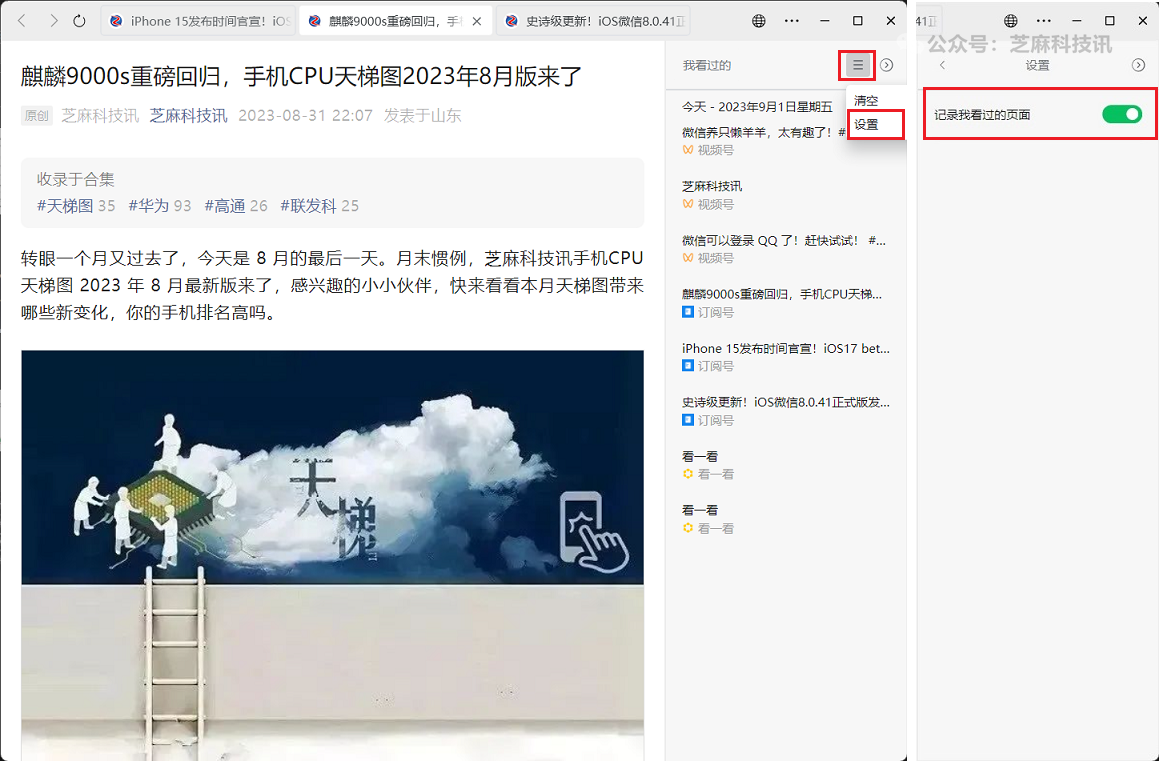Collapse the 我看过的 panel with its arrow
Viewport: 1160px width, 761px height.
(x=886, y=65)
